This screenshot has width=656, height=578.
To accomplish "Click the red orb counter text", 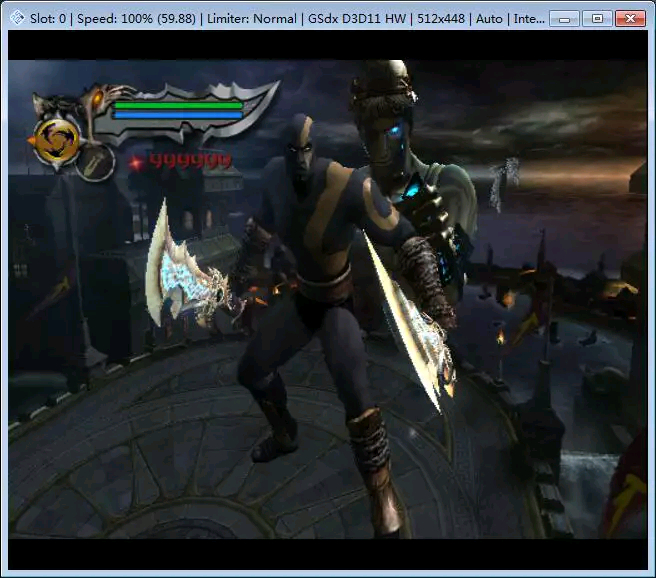I will [190, 160].
